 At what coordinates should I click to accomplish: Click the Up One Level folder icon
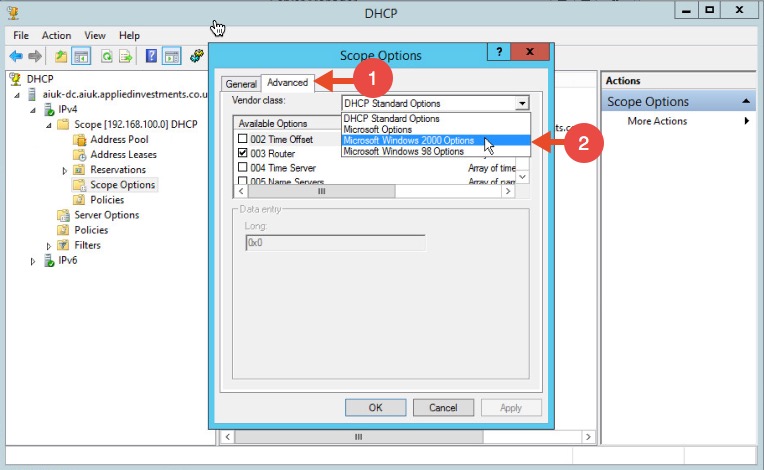(x=61, y=56)
